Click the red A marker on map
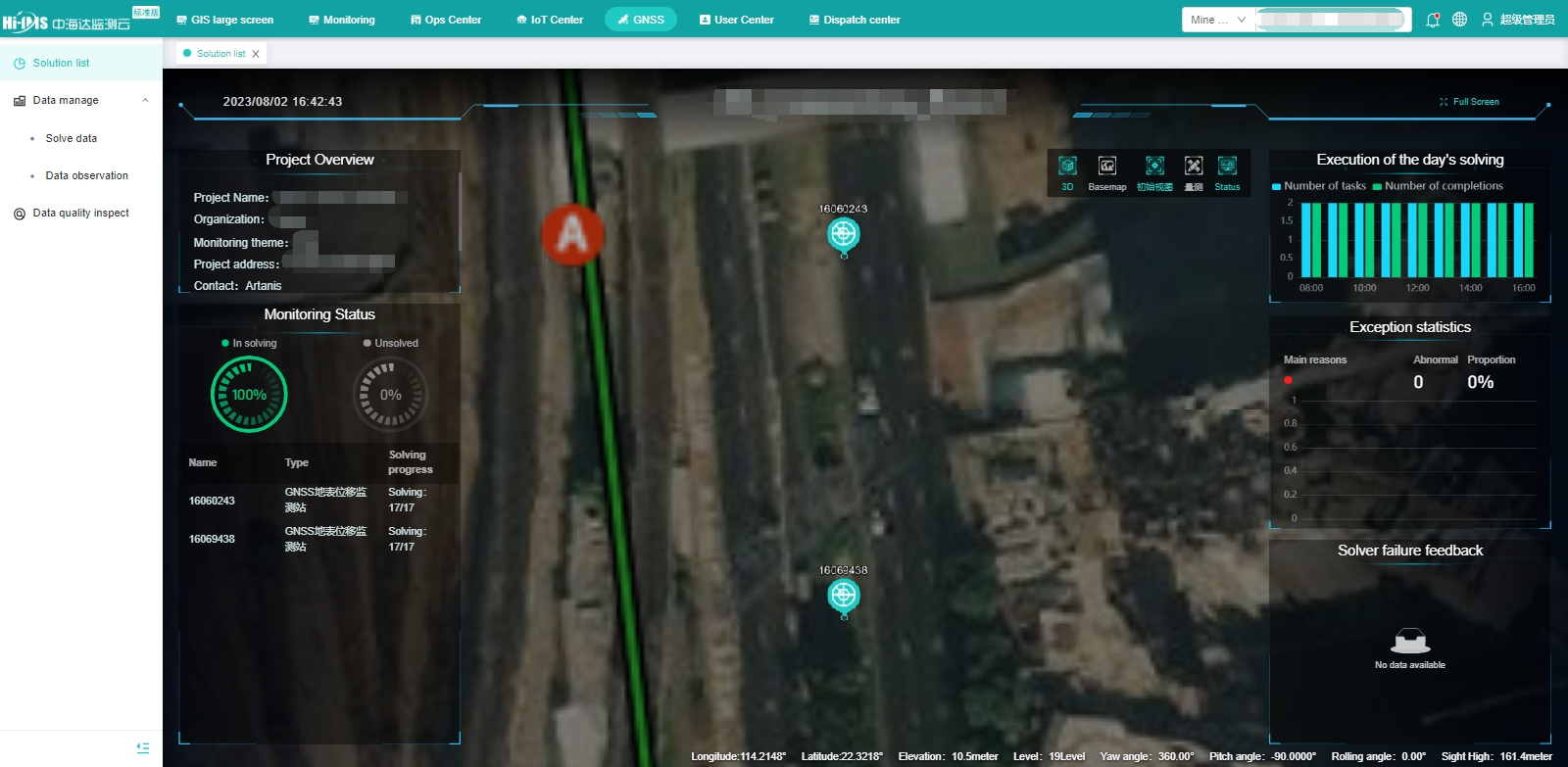Viewport: 1568px width, 767px height. [x=572, y=234]
